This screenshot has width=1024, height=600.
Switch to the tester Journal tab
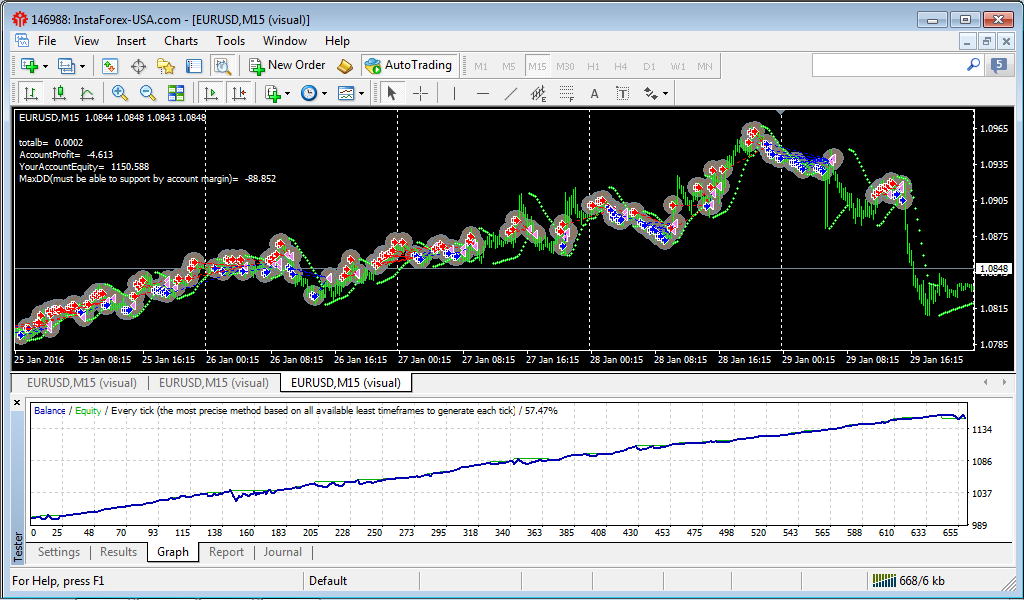point(283,552)
